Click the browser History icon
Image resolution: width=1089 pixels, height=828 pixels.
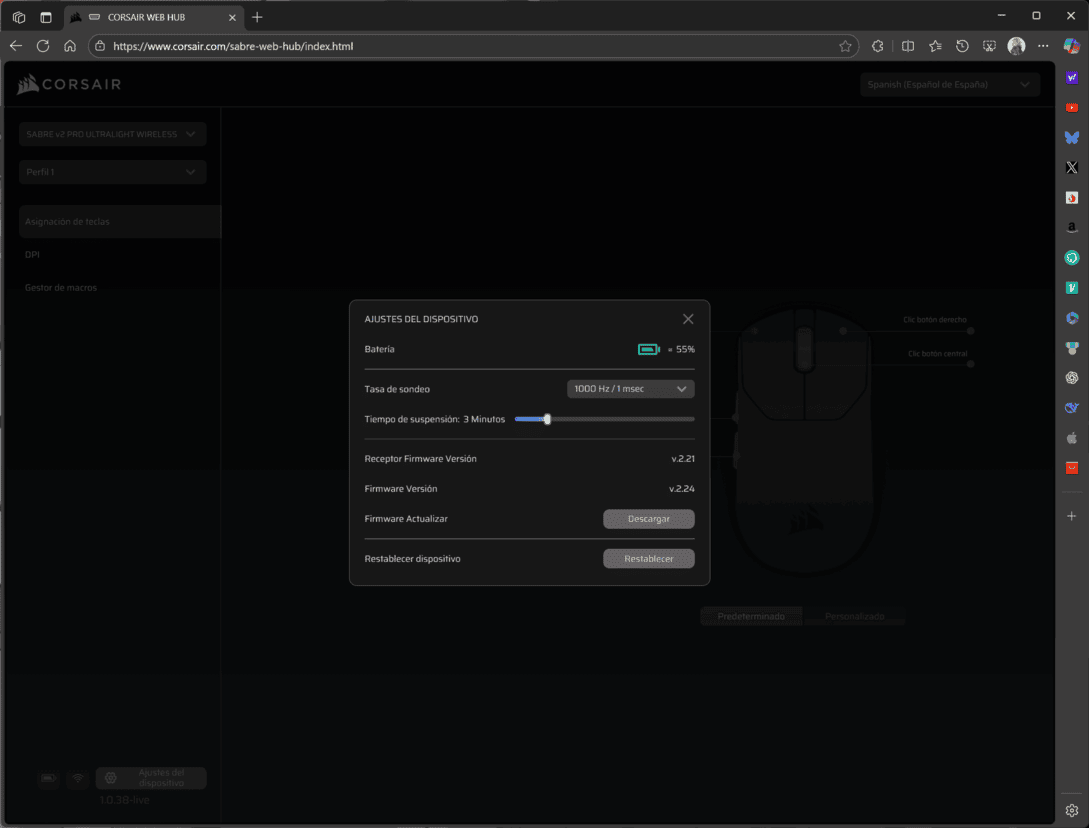point(962,46)
